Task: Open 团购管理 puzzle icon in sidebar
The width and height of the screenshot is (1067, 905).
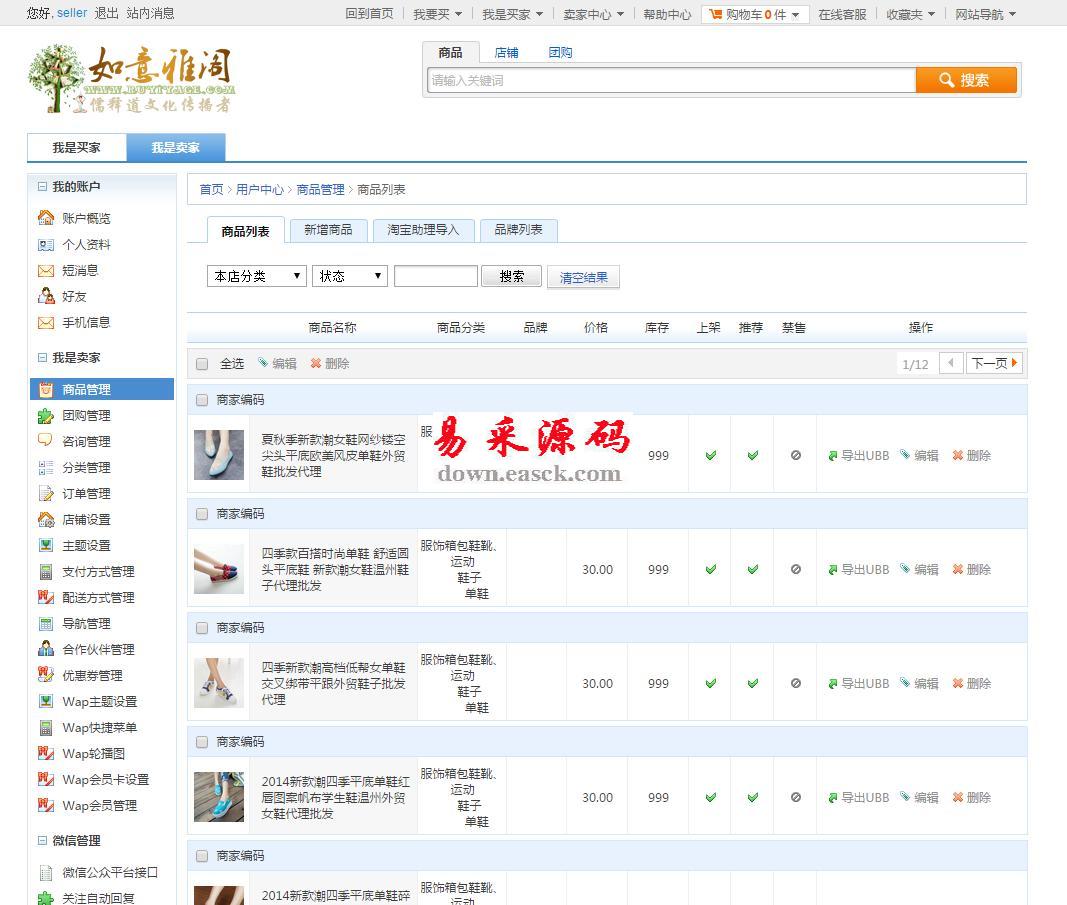Action: click(x=46, y=416)
